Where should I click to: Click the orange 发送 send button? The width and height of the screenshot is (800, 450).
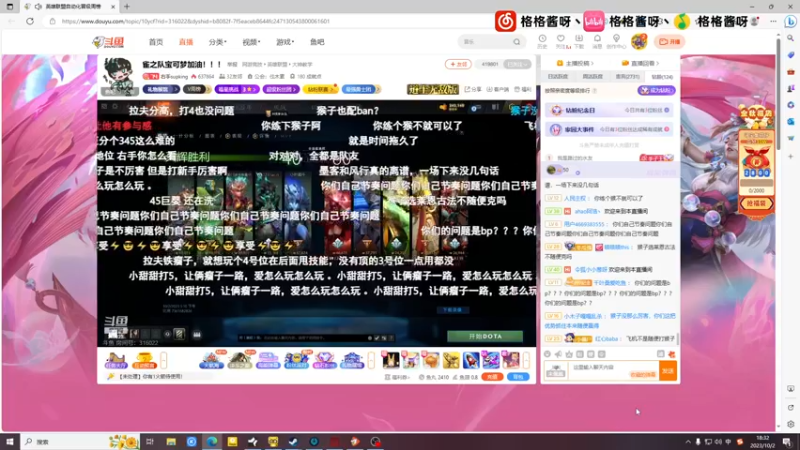tap(668, 371)
